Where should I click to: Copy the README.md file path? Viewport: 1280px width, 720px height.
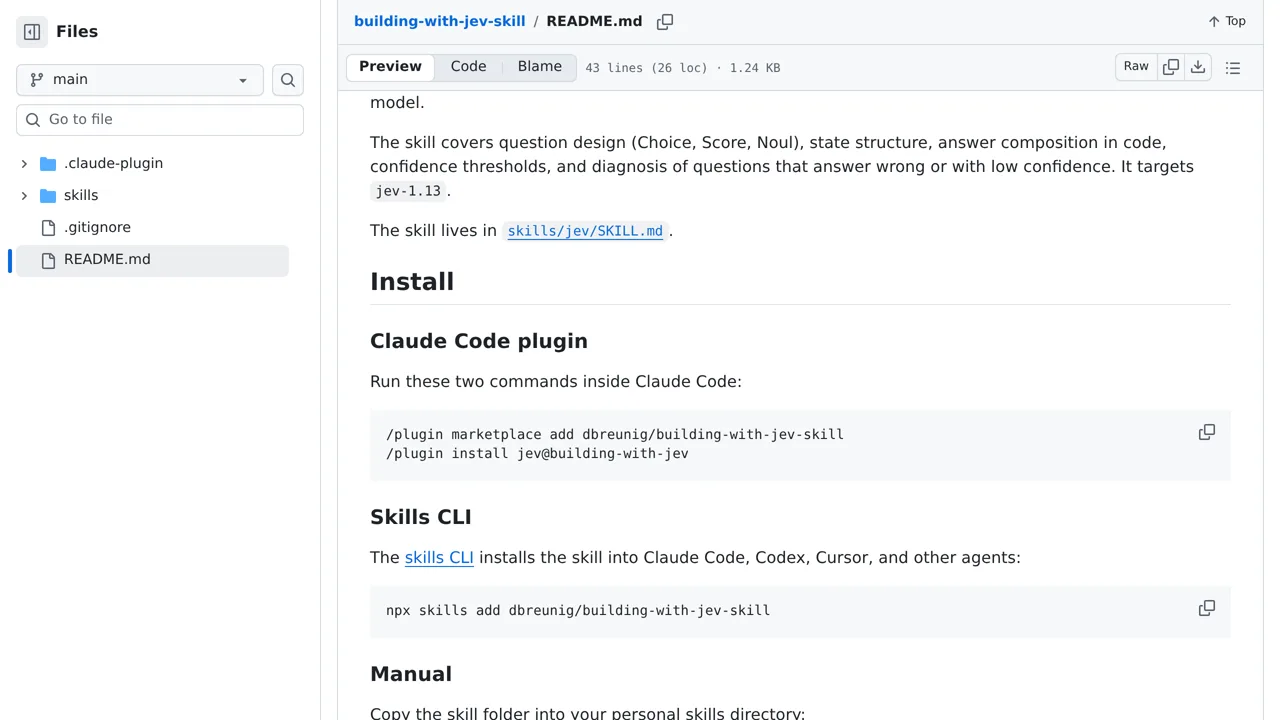[665, 22]
